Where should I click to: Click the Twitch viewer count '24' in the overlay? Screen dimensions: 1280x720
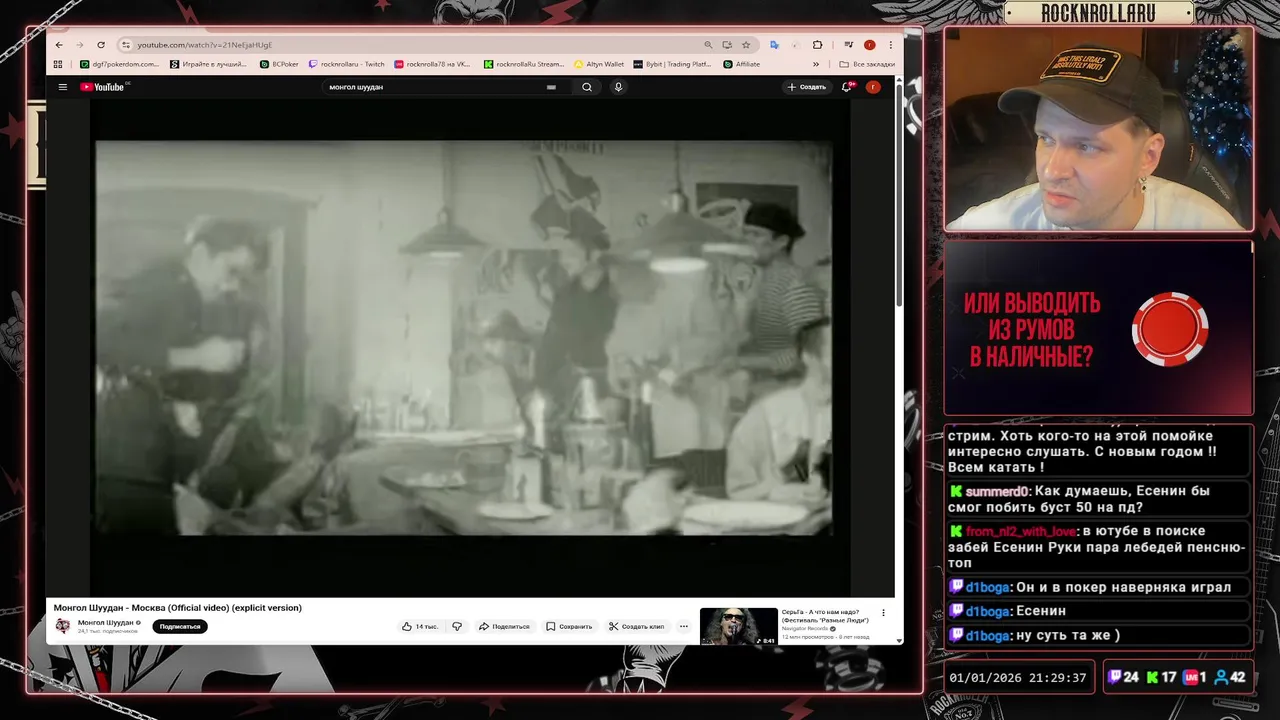1130,677
